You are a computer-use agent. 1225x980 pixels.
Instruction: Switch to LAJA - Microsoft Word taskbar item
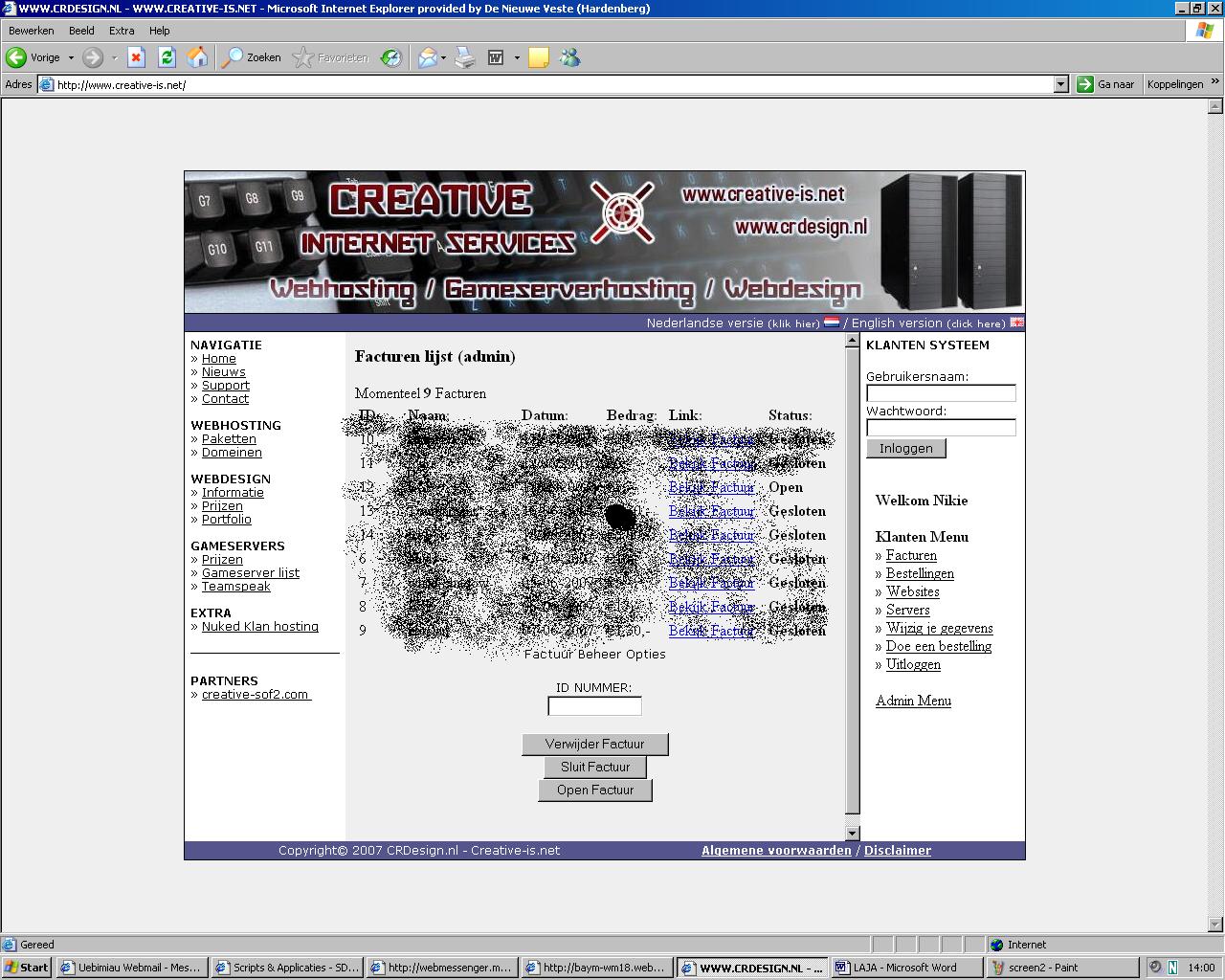[x=906, y=968]
